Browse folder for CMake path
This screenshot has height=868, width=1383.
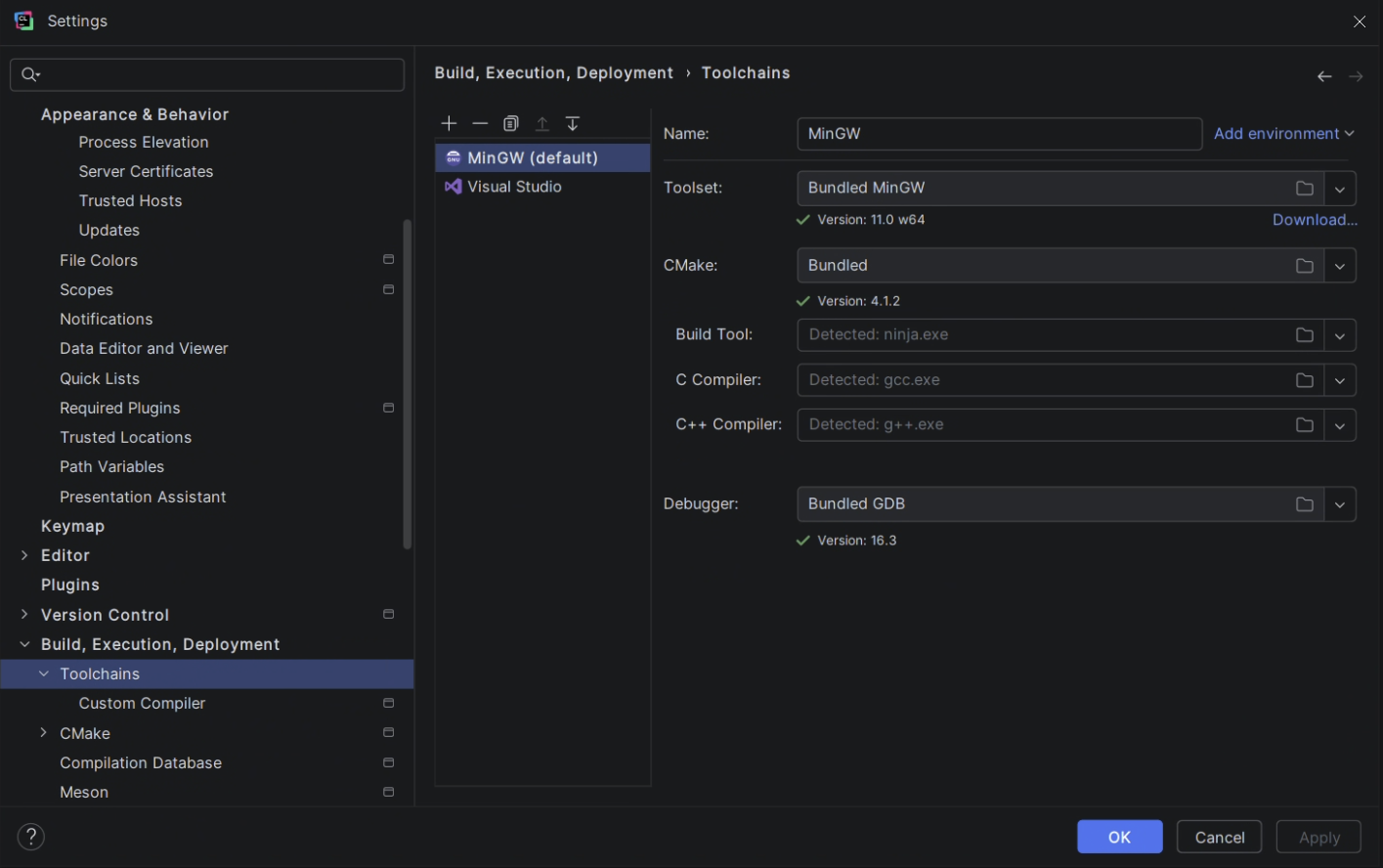click(x=1305, y=266)
